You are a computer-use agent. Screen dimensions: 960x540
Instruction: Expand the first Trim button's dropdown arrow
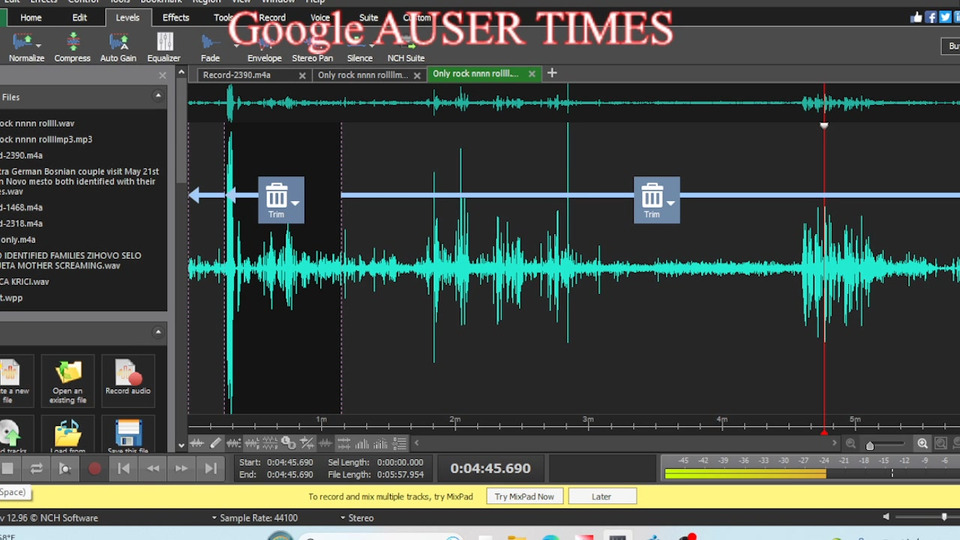295,203
